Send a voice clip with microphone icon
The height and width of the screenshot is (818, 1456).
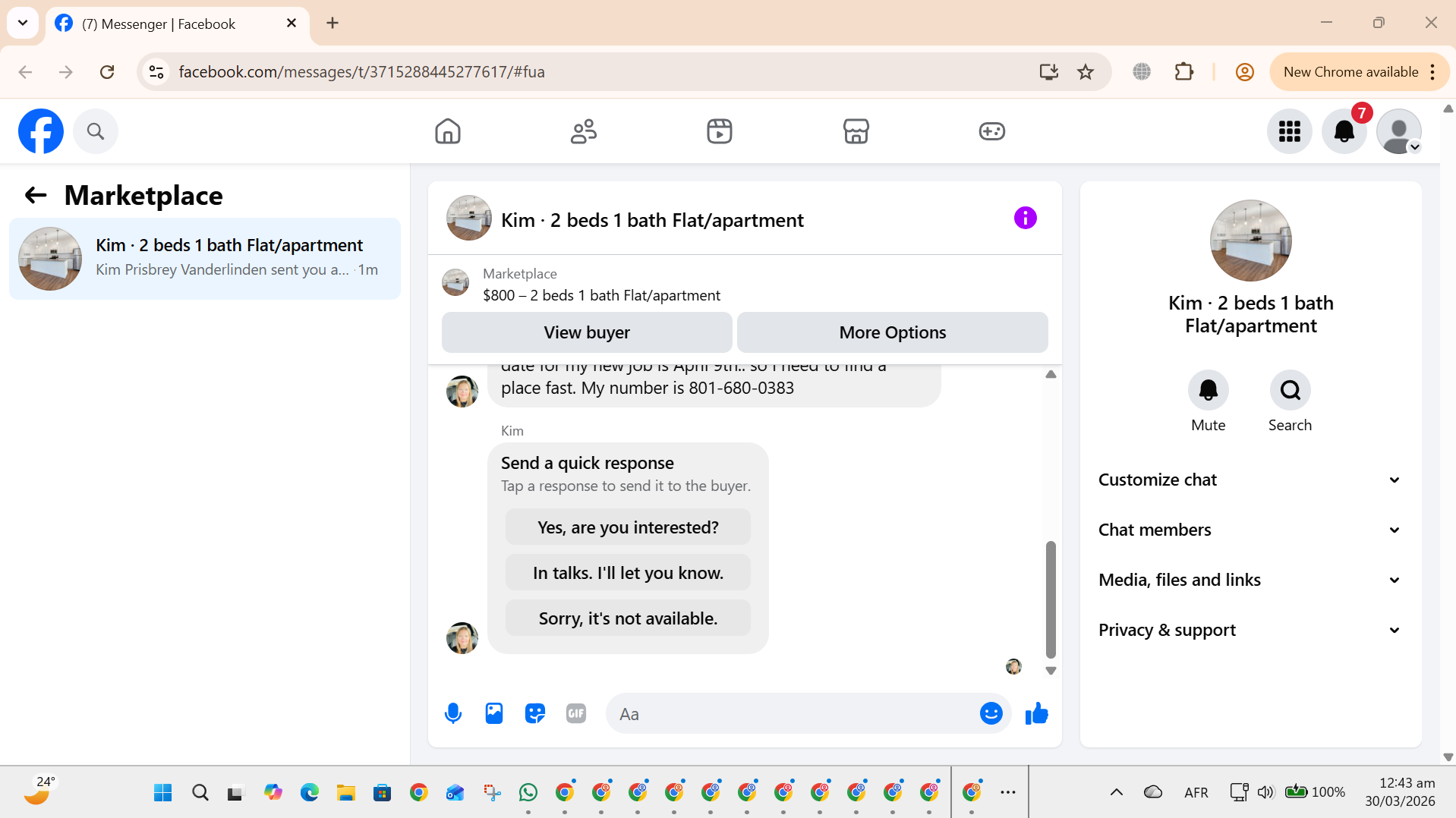tap(453, 714)
